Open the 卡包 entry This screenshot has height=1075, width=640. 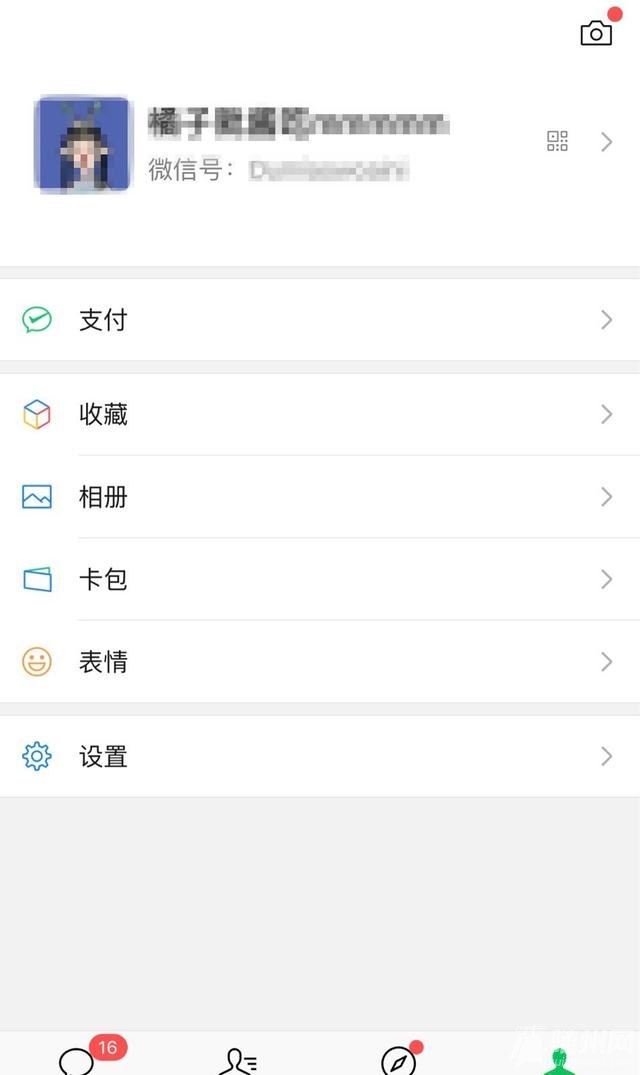[x=320, y=579]
